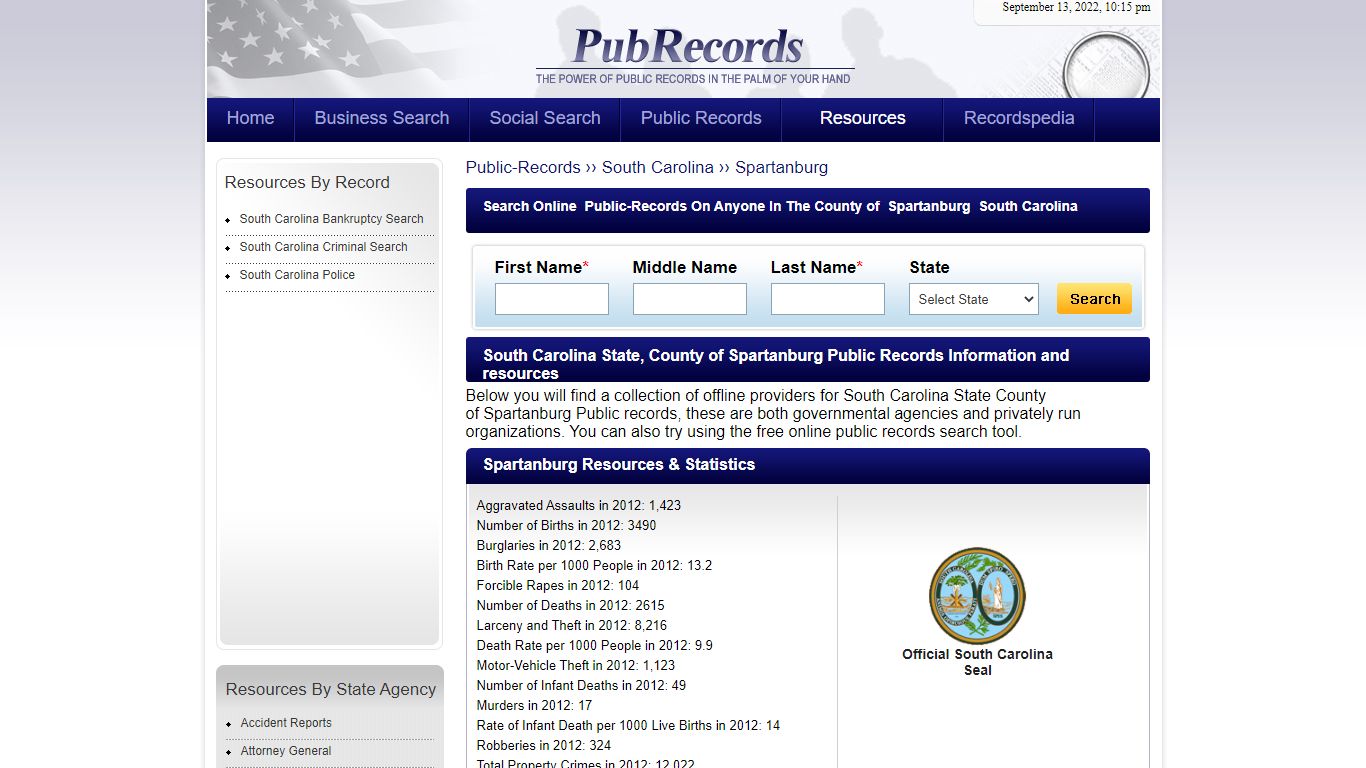Click Birth Rate per 1000 People text

click(x=595, y=566)
